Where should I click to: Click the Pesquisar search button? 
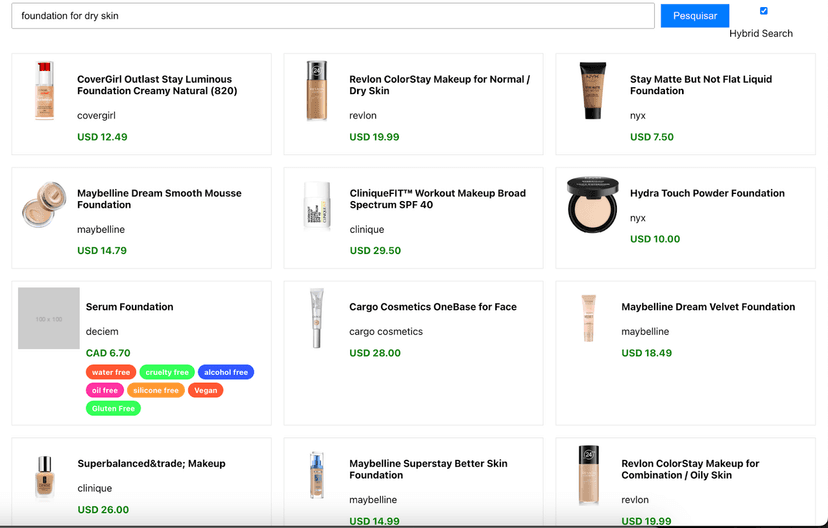694,16
